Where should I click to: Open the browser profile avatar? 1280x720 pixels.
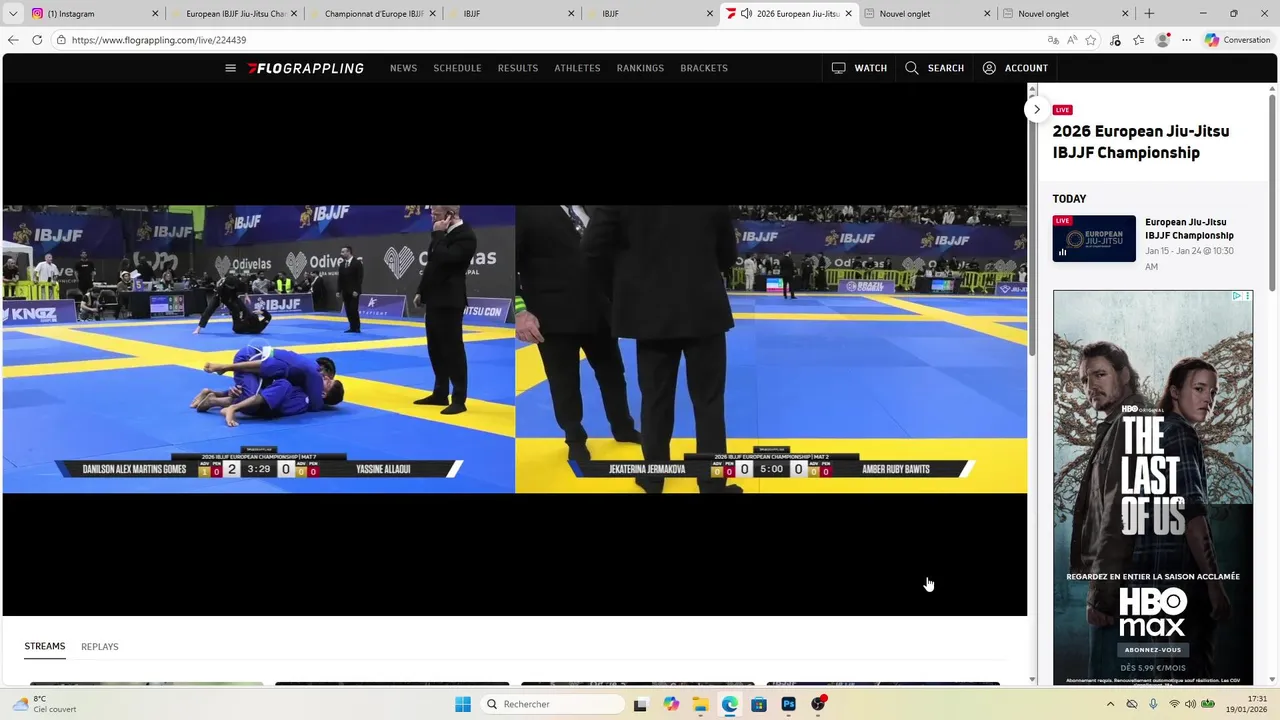[x=1162, y=40]
